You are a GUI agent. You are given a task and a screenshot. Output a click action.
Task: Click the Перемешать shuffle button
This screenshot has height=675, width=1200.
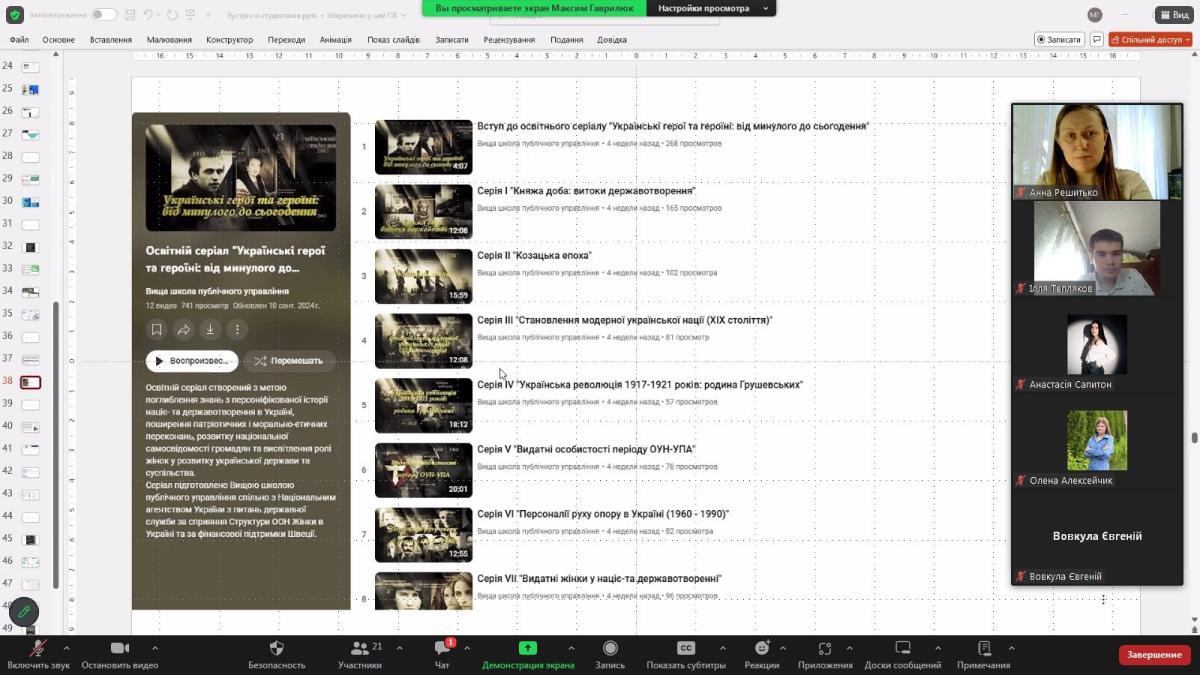point(289,361)
